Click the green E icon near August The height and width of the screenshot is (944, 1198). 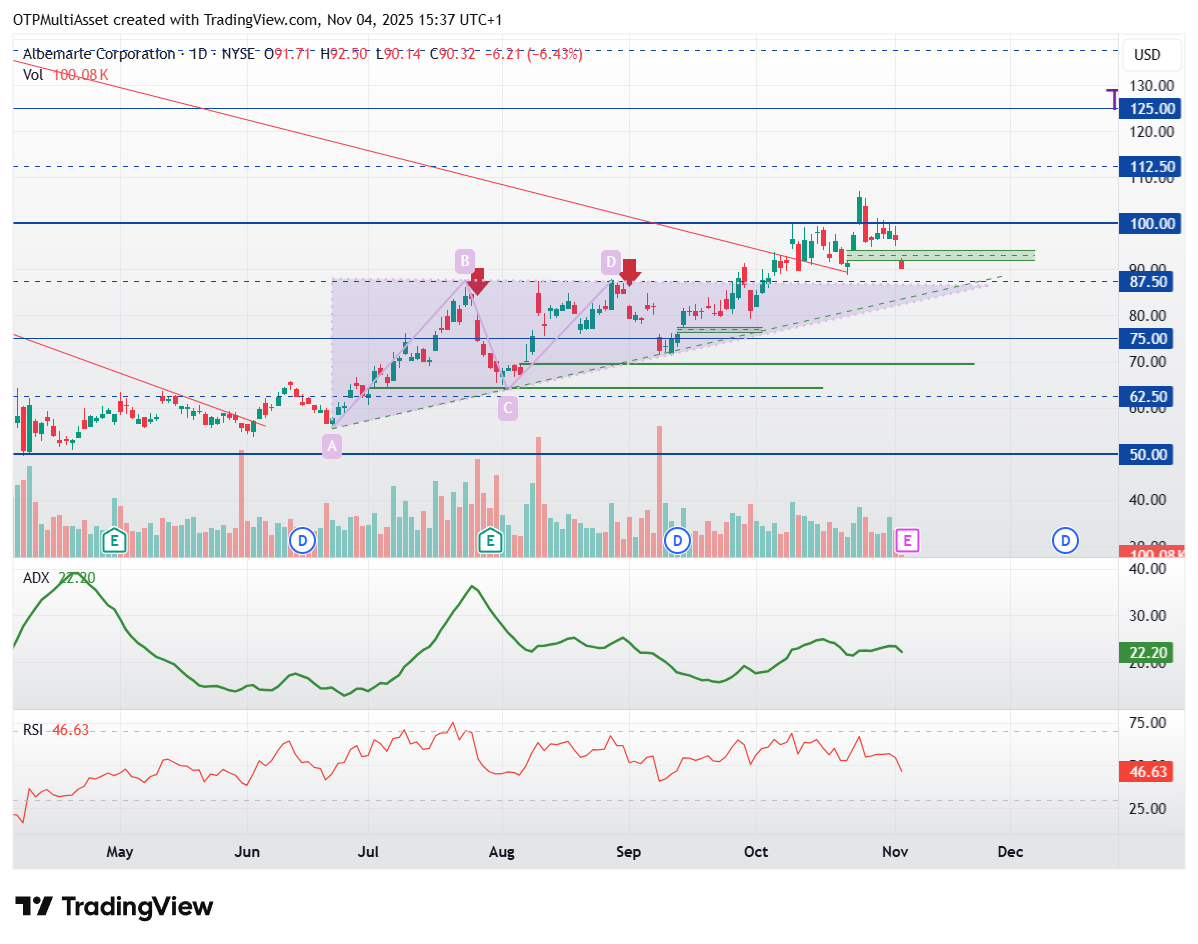pos(490,542)
